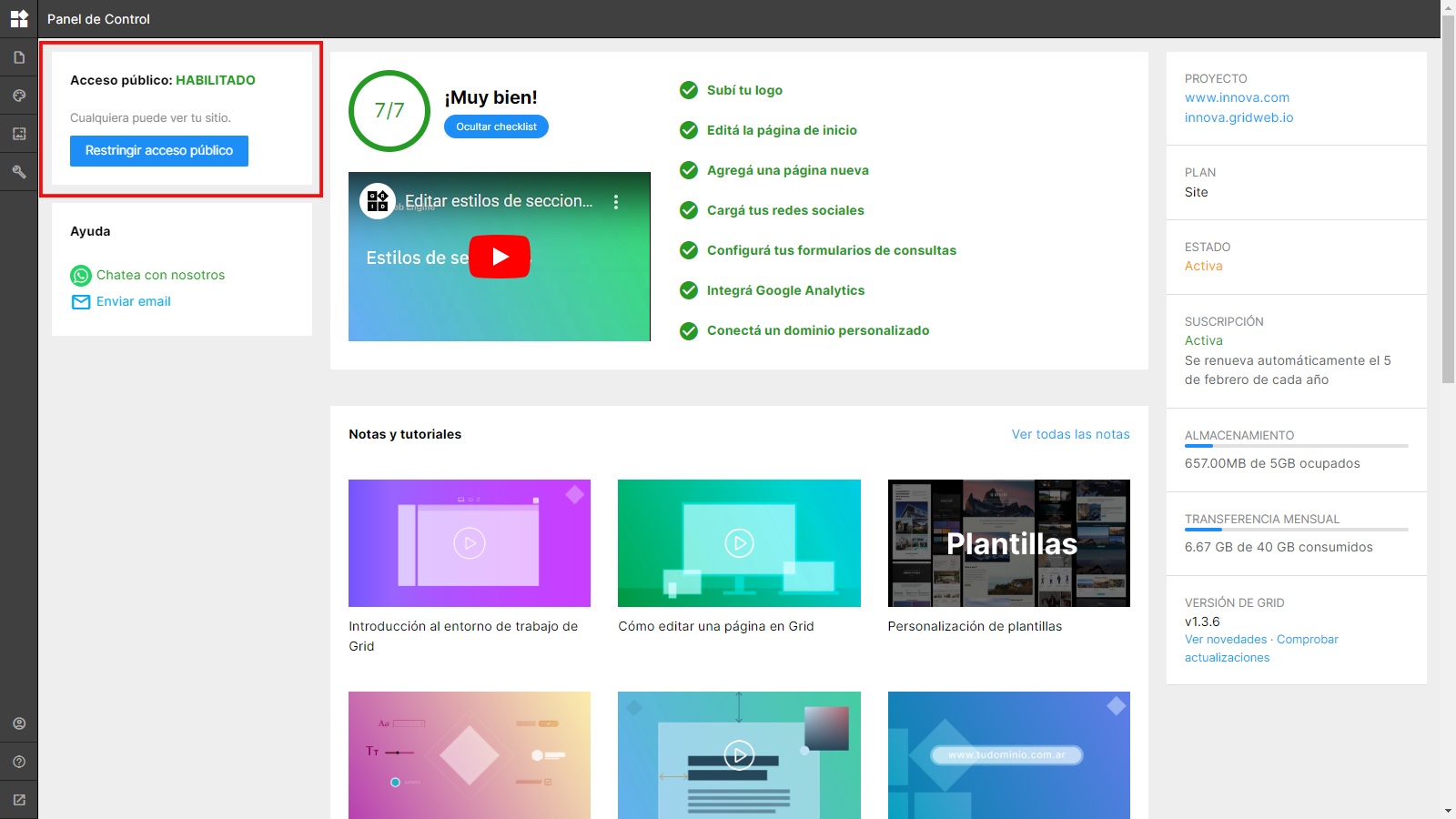
Task: Open the YouTube video options three-dot menu
Action: 616,202
